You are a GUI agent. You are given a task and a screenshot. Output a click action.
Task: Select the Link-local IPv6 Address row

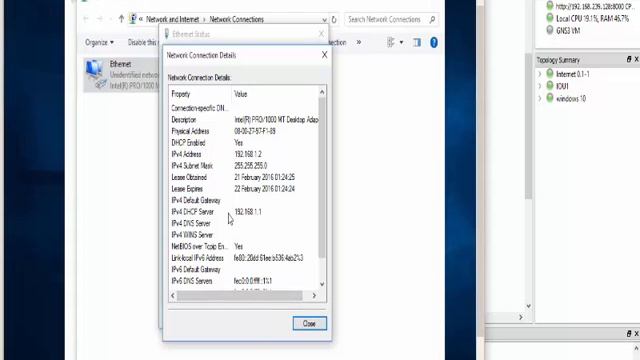pyautogui.click(x=244, y=258)
